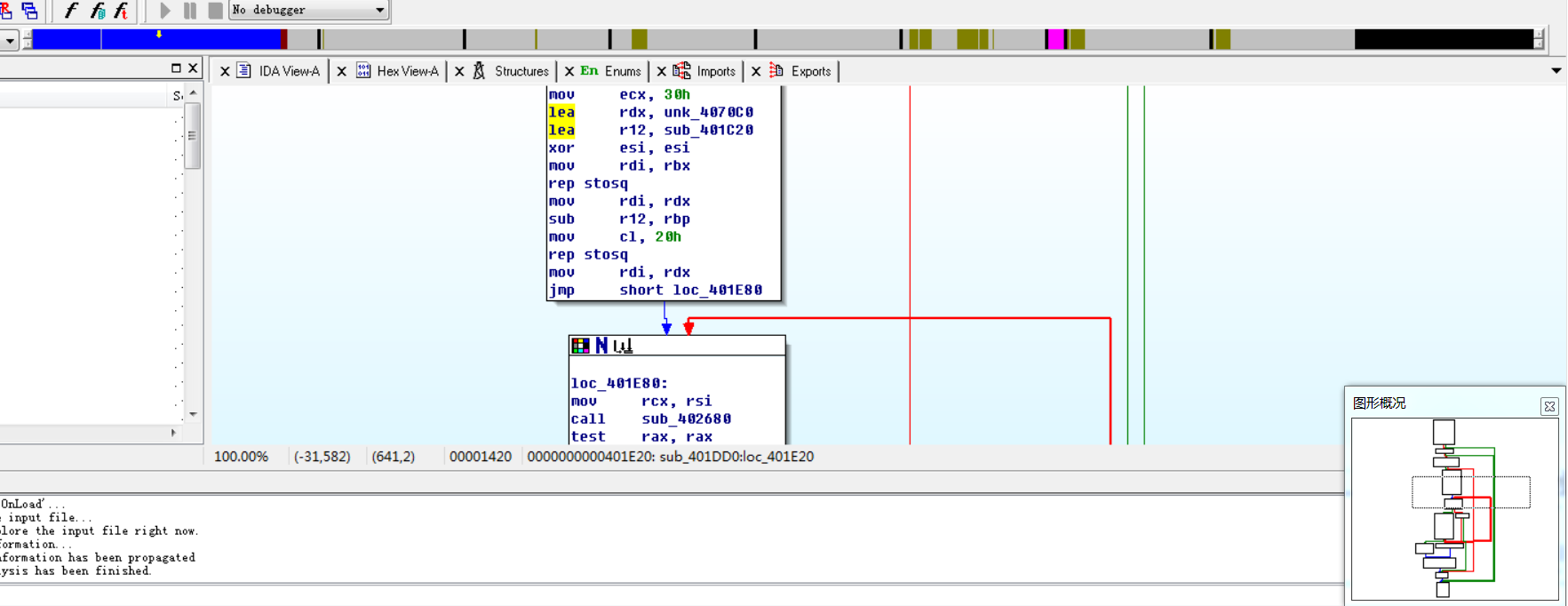Pause the debugger process
1568x606 pixels.
[190, 11]
